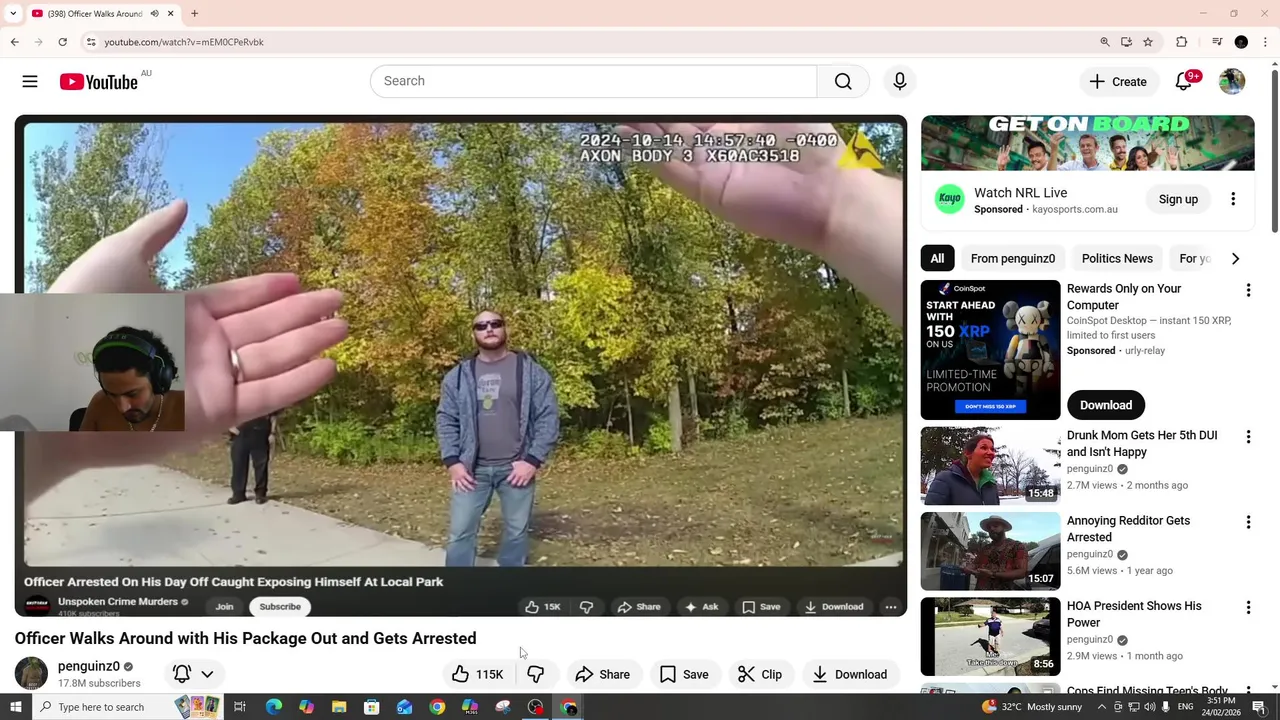Click Sign up on the Kayo ad
Screen dimensions: 1280x720
coord(1178,199)
